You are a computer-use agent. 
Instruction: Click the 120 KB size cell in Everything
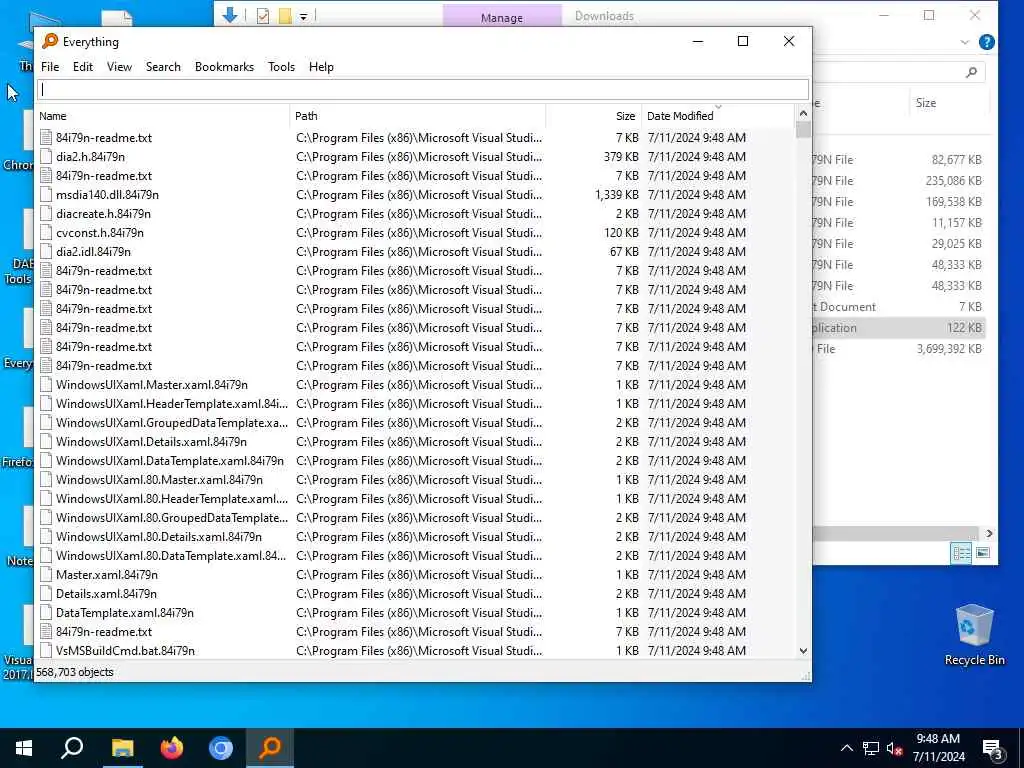coord(621,232)
